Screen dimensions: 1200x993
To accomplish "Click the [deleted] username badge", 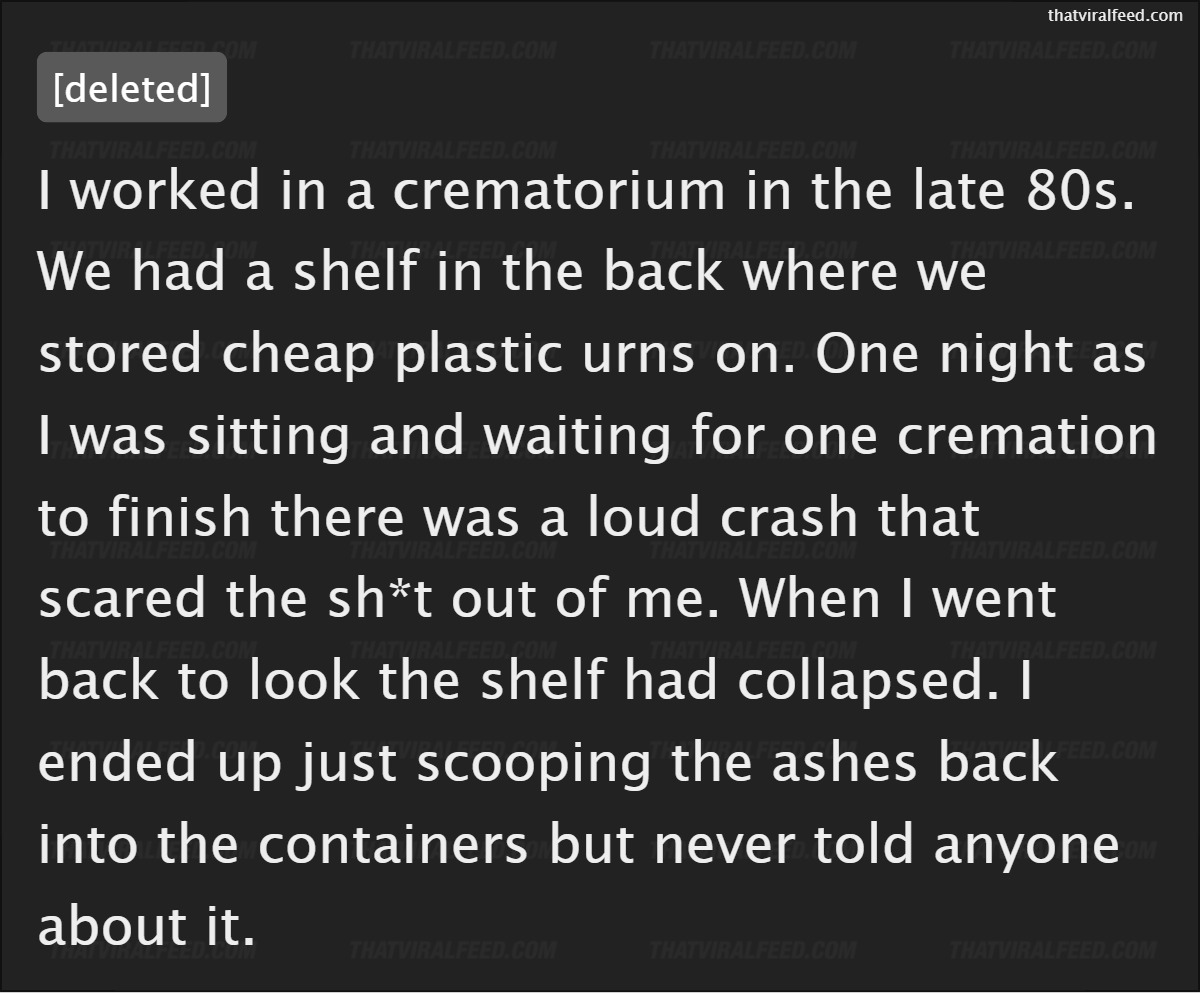I will [131, 88].
